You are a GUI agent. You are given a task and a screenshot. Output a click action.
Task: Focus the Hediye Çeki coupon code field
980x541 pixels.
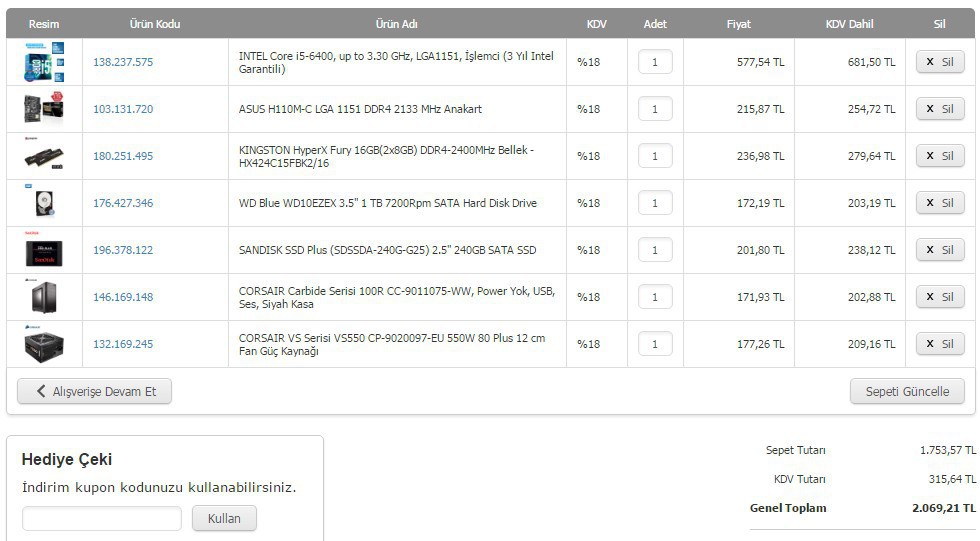pos(102,519)
